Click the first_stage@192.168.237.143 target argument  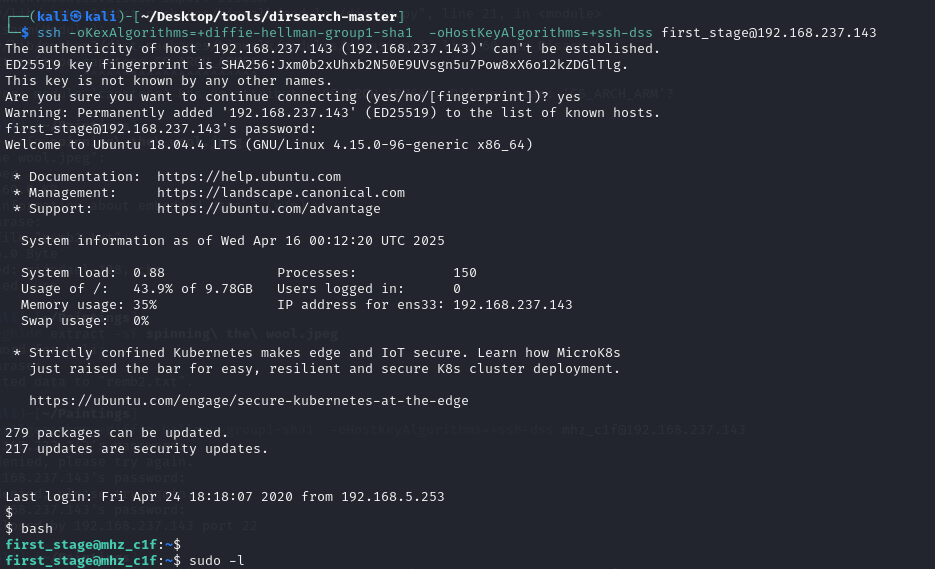[x=769, y=33]
